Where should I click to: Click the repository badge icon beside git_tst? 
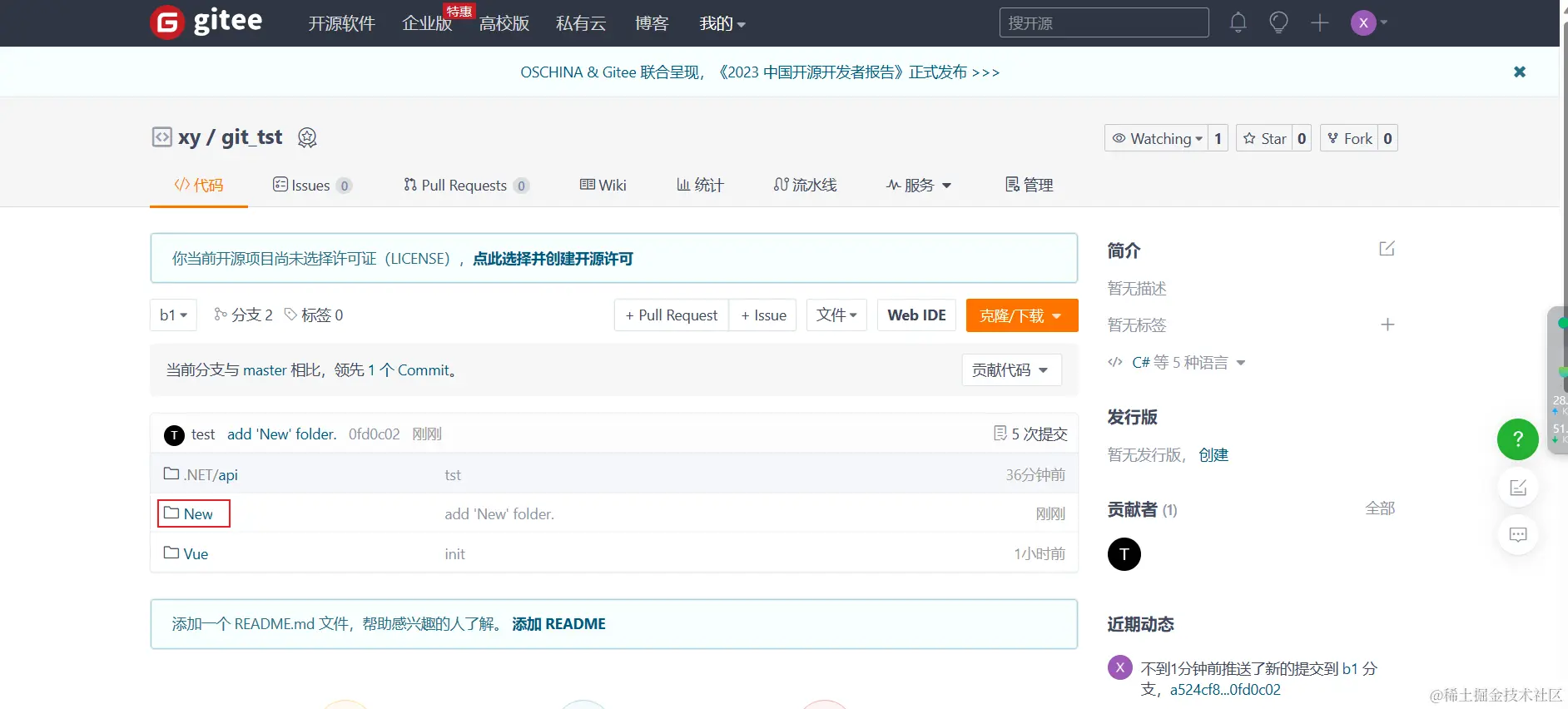click(x=307, y=137)
